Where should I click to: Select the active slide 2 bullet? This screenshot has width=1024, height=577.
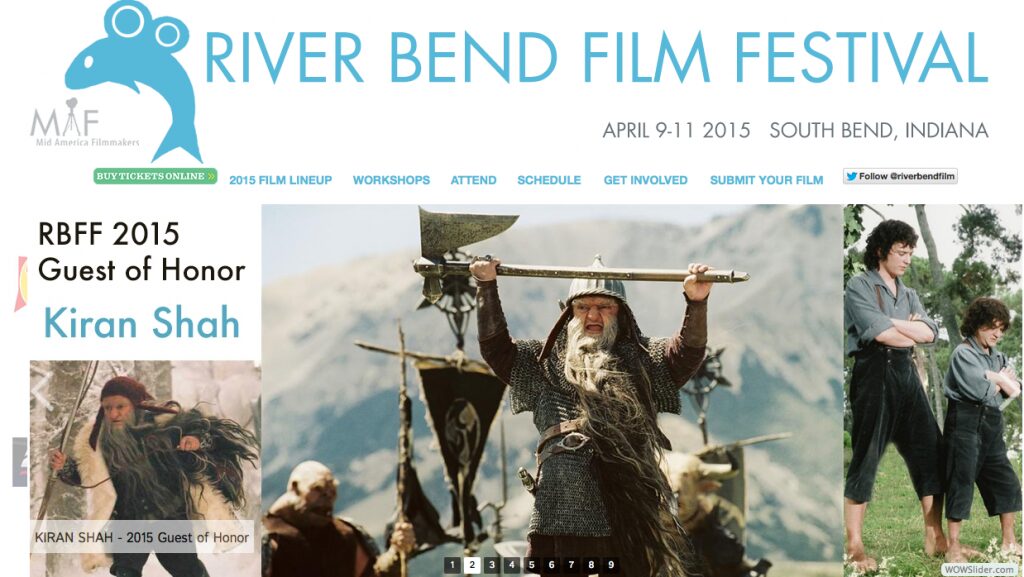pyautogui.click(x=472, y=565)
